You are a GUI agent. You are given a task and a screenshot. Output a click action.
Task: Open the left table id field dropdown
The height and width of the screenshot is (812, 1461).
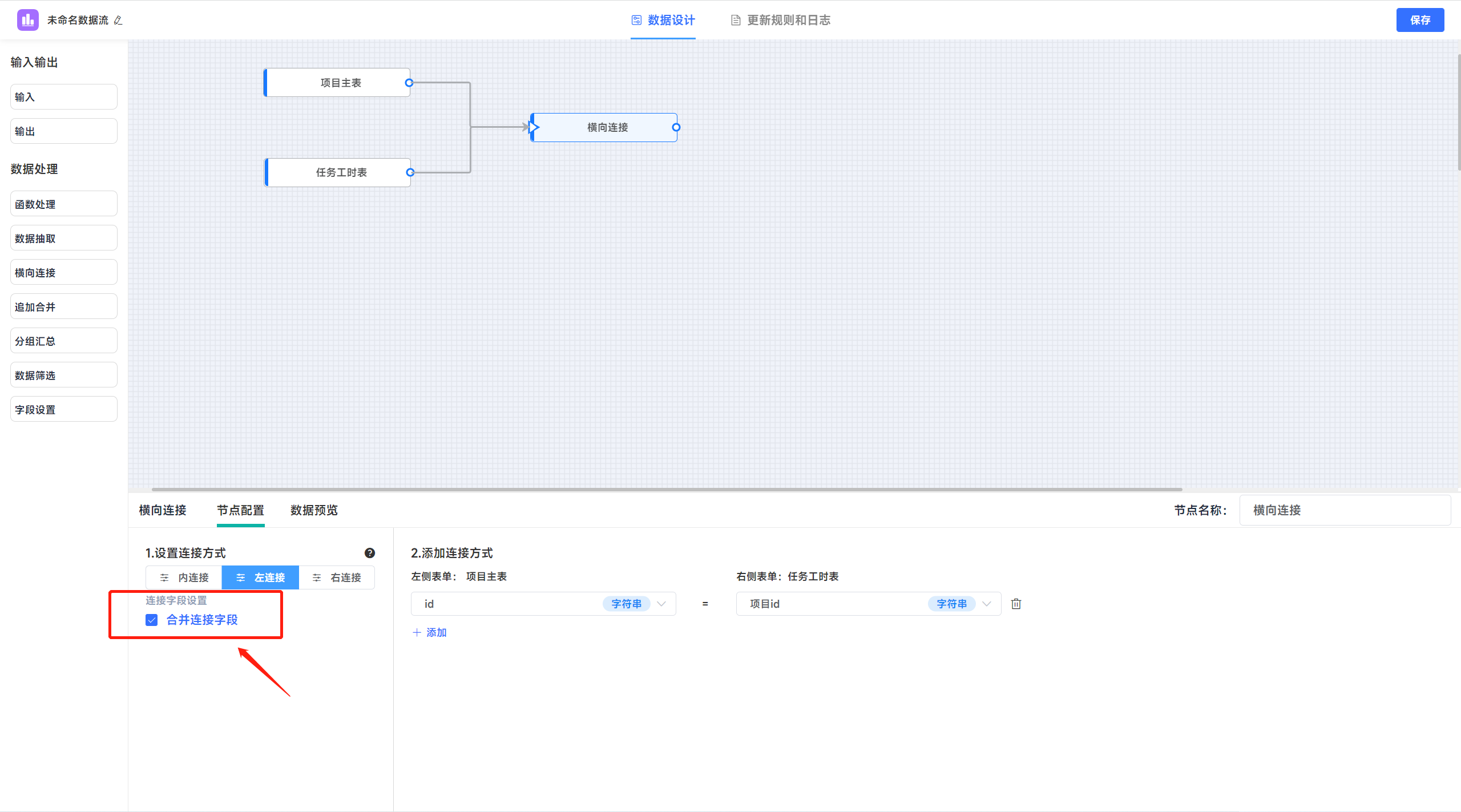pos(543,604)
